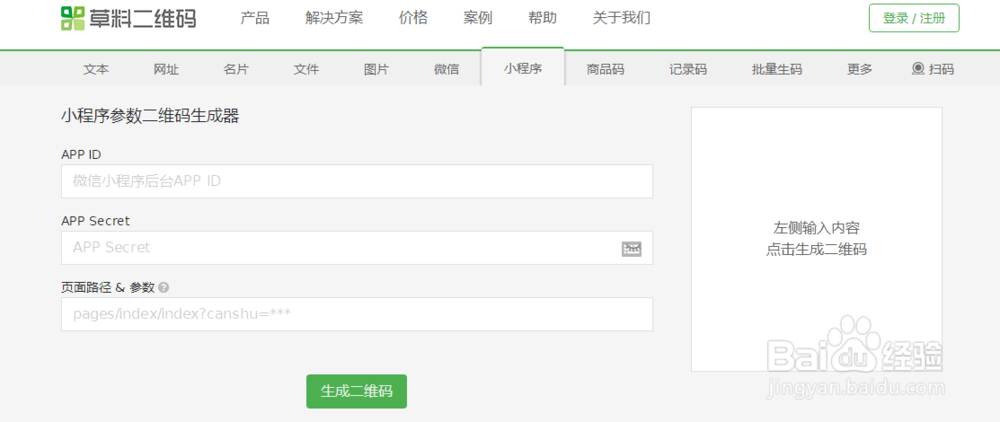This screenshot has width=1000, height=422.
Task: Click the APP Secret label
Action: (96, 221)
